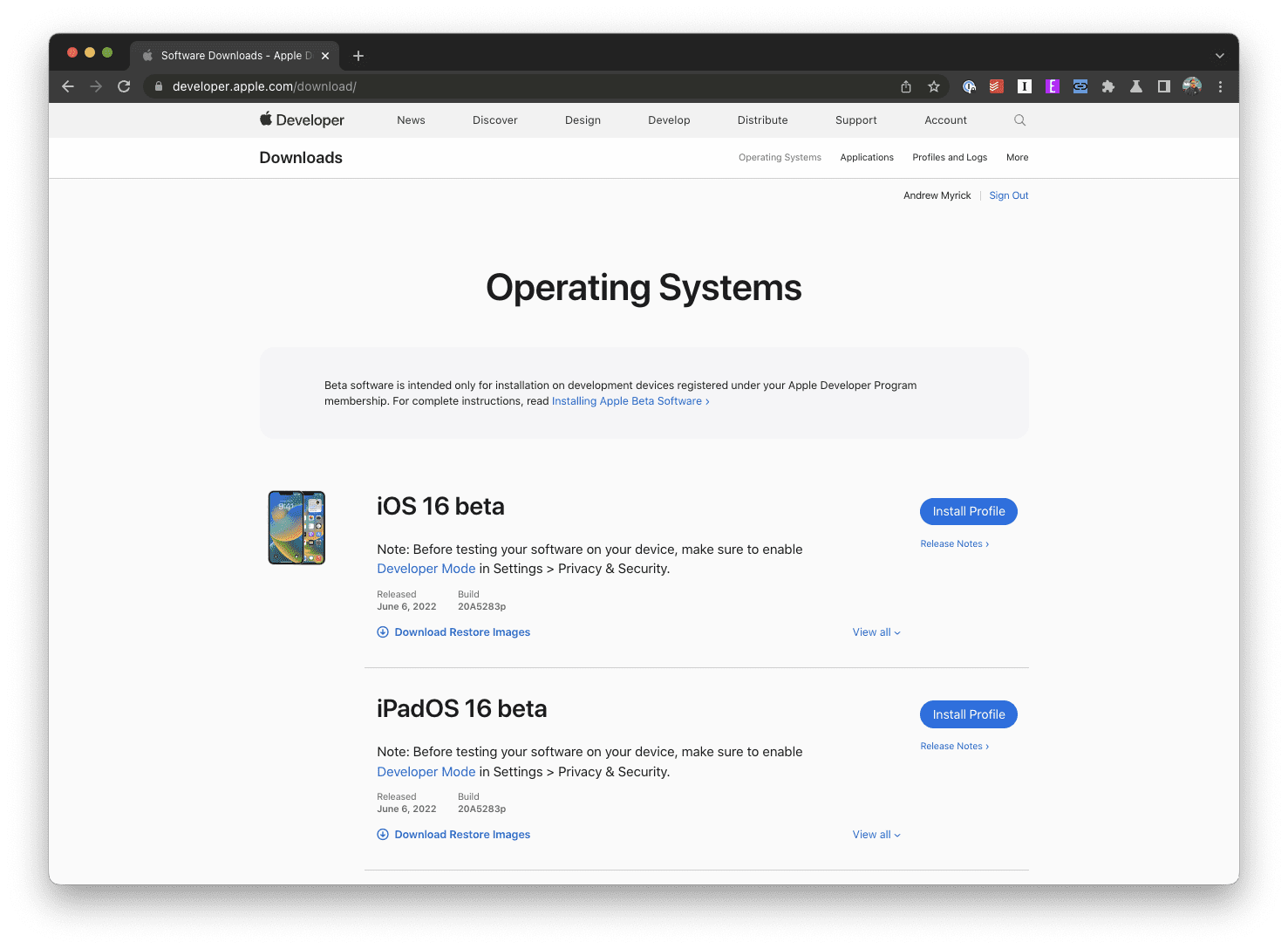
Task: Select the Applications tab
Action: tap(867, 158)
